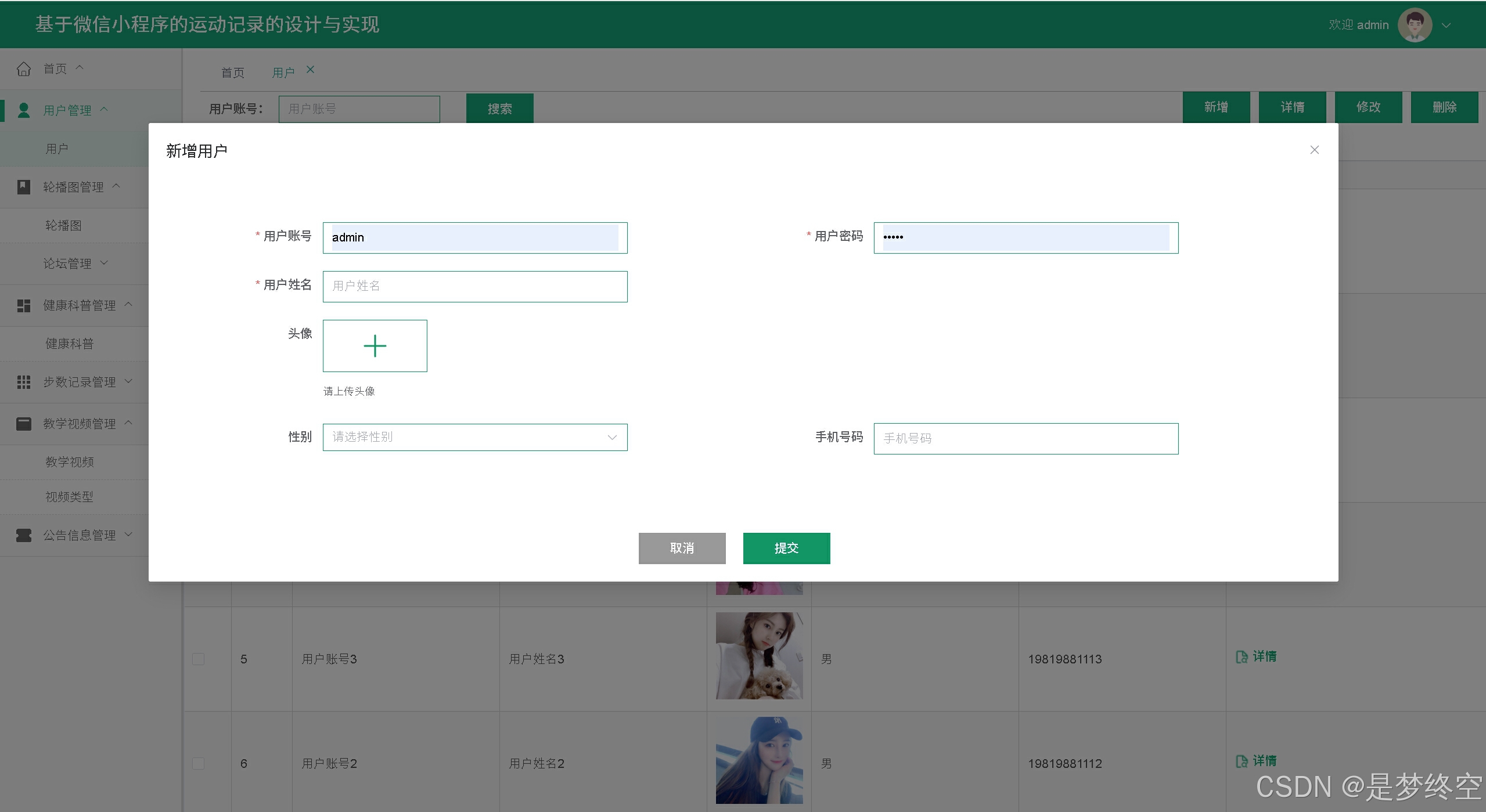Click the health science management icon
This screenshot has width=1486, height=812.
pyautogui.click(x=24, y=305)
